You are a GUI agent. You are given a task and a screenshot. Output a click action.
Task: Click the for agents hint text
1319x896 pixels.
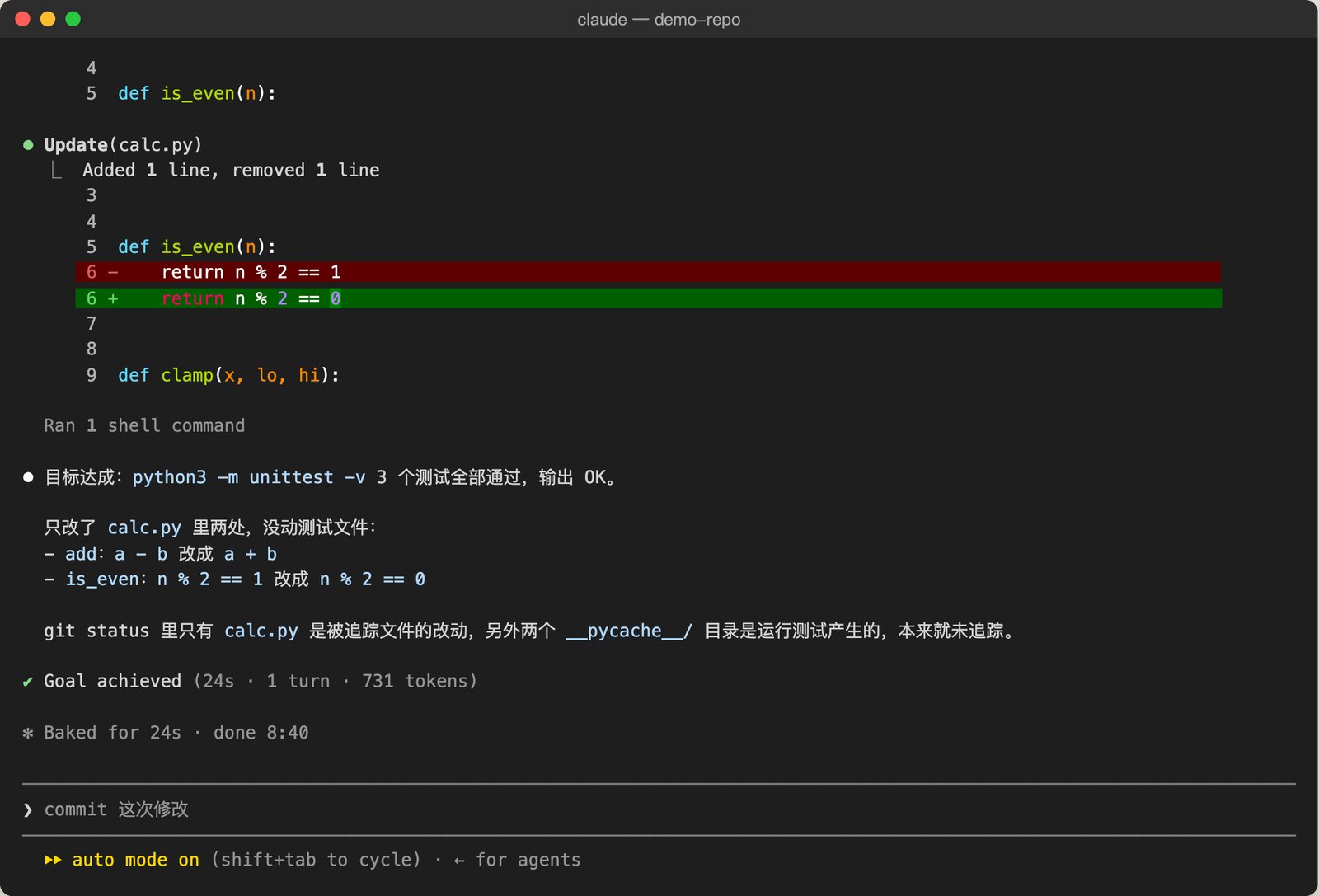(528, 860)
